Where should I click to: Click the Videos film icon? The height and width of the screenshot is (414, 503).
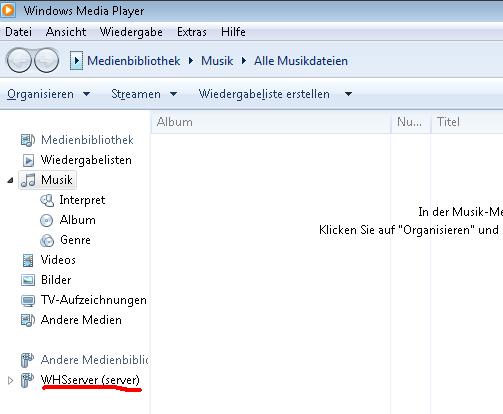pyautogui.click(x=28, y=260)
